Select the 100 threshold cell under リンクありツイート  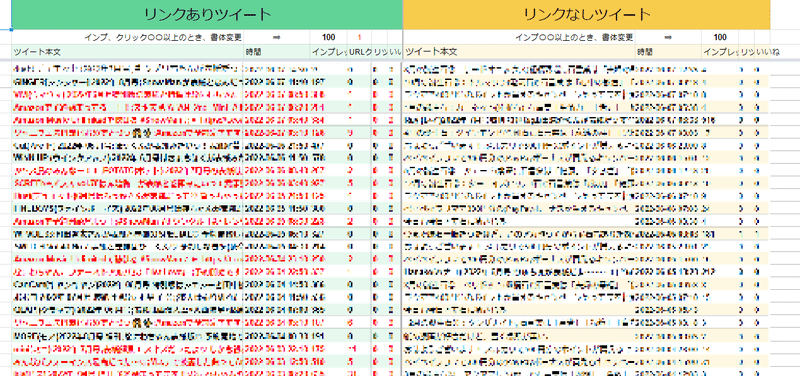pyautogui.click(x=329, y=37)
